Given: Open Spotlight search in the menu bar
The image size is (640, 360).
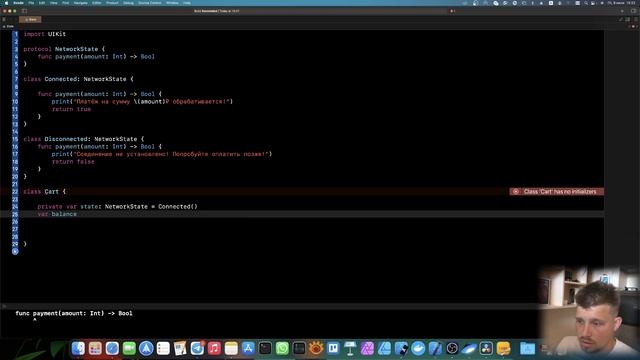Looking at the screenshot, I should coord(586,3).
